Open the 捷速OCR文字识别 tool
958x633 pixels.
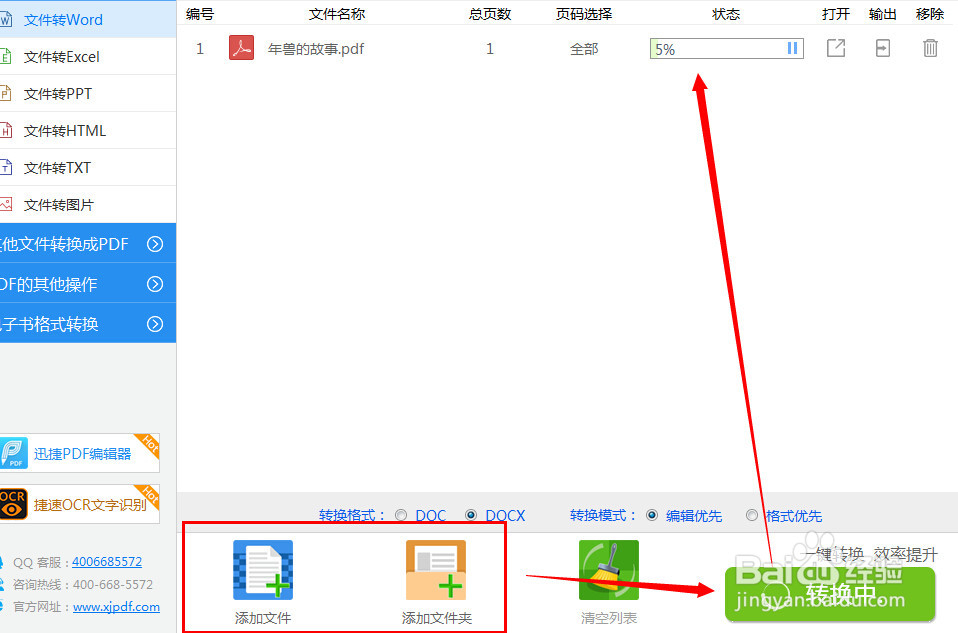pyautogui.click(x=80, y=505)
